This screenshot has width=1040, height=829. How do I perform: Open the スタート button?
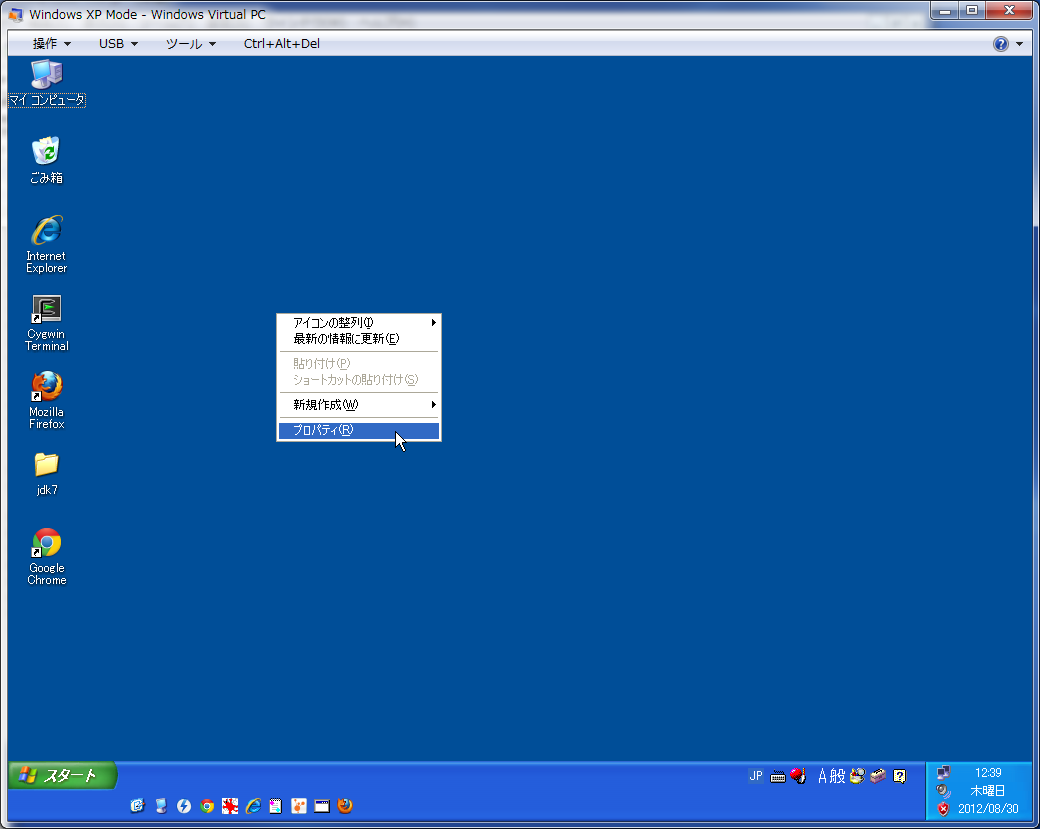pos(62,775)
